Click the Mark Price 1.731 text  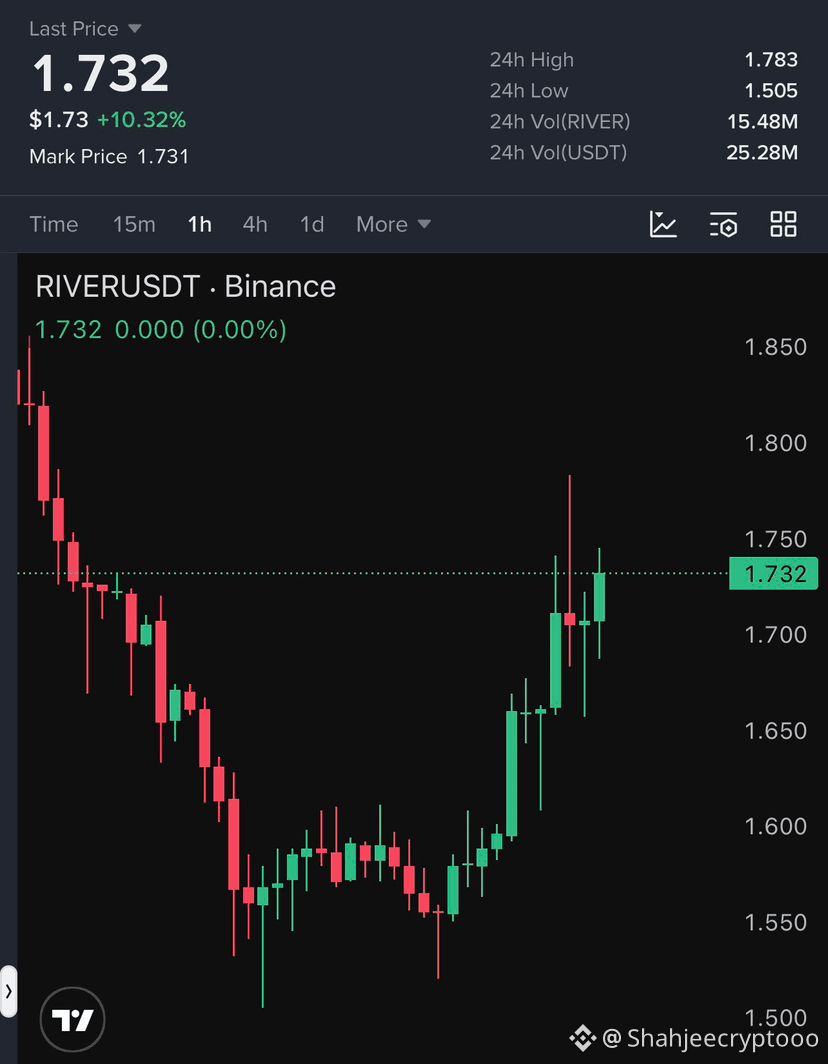[109, 157]
